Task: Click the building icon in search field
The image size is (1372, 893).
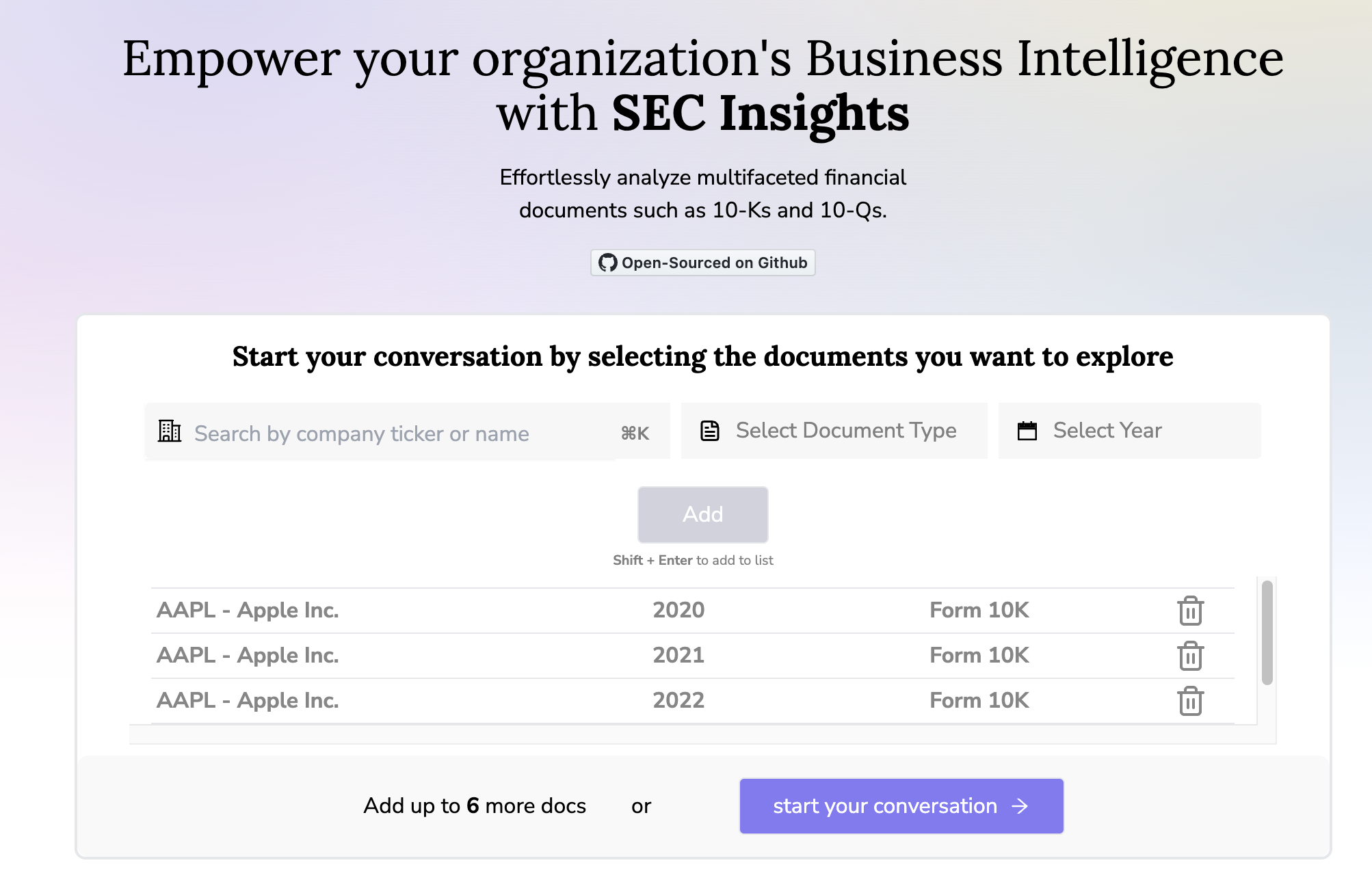Action: click(170, 431)
